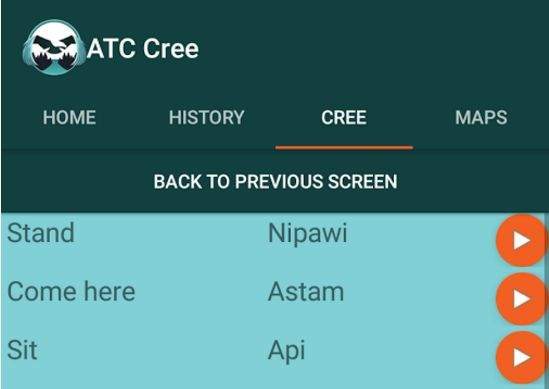The image size is (549, 389).
Task: Select the English word Sit
Action: (x=22, y=350)
